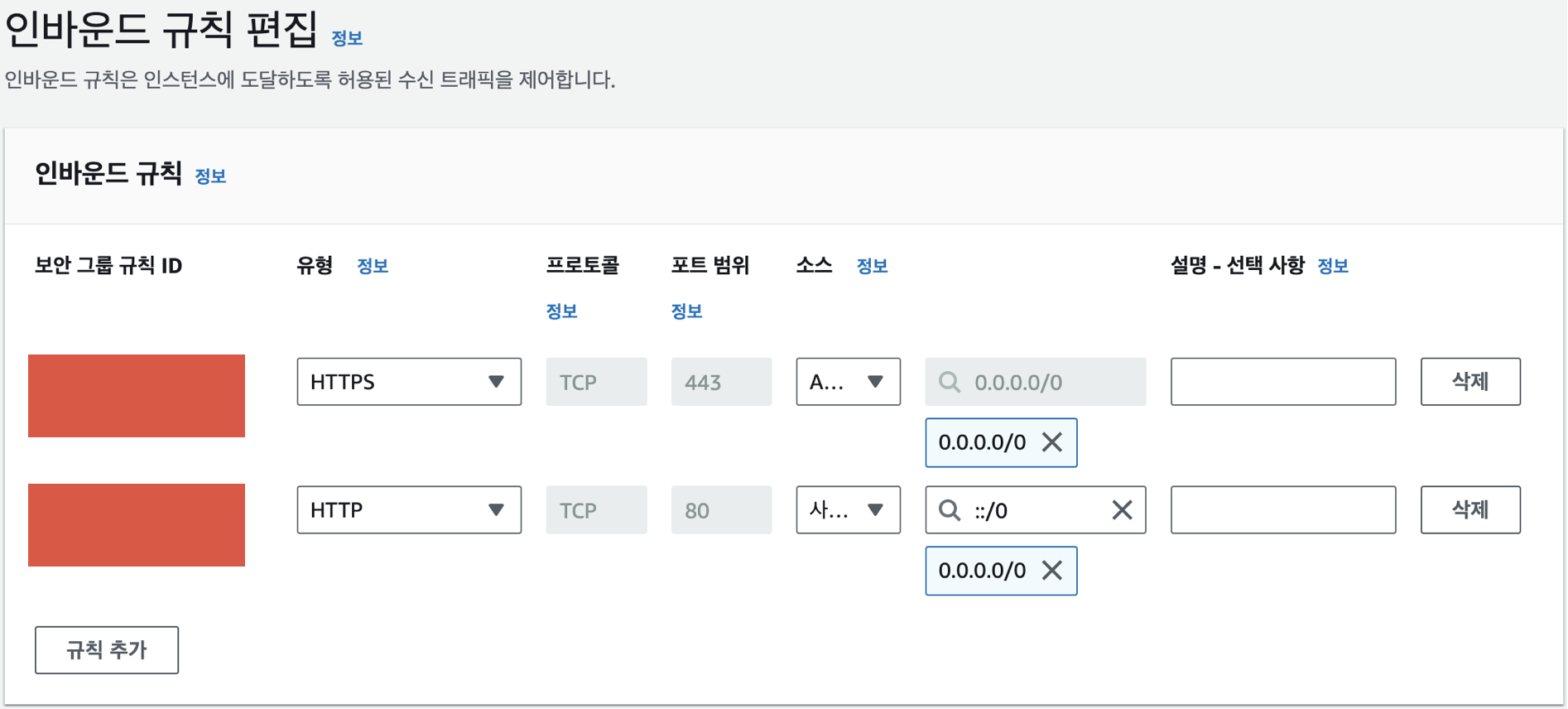Click the 정보 link beside 유형 column
1568x709 pixels.
pos(373,266)
